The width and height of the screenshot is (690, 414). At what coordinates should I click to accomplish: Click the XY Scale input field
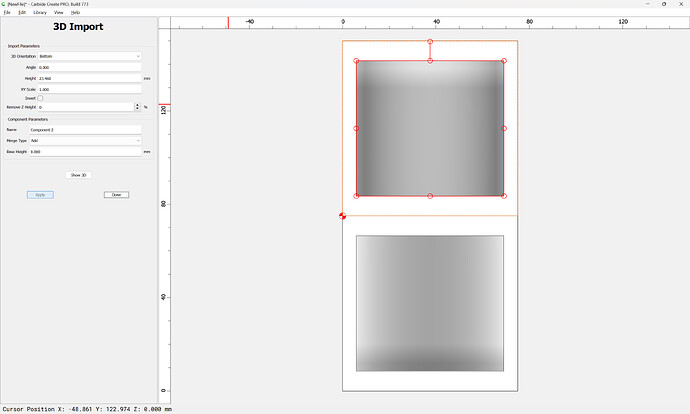89,89
